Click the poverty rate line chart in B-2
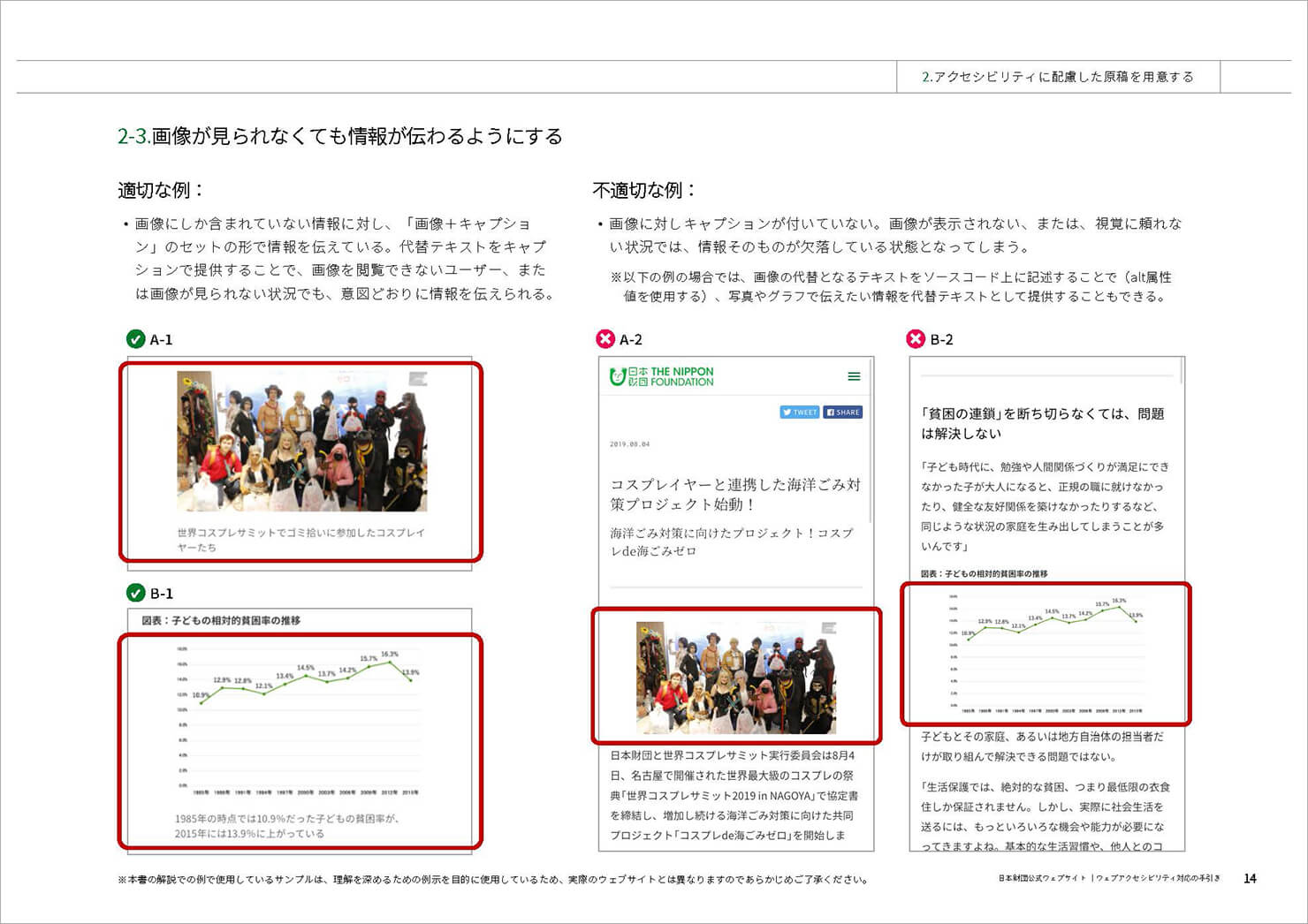Screen dimensions: 1308x924 1046,654
